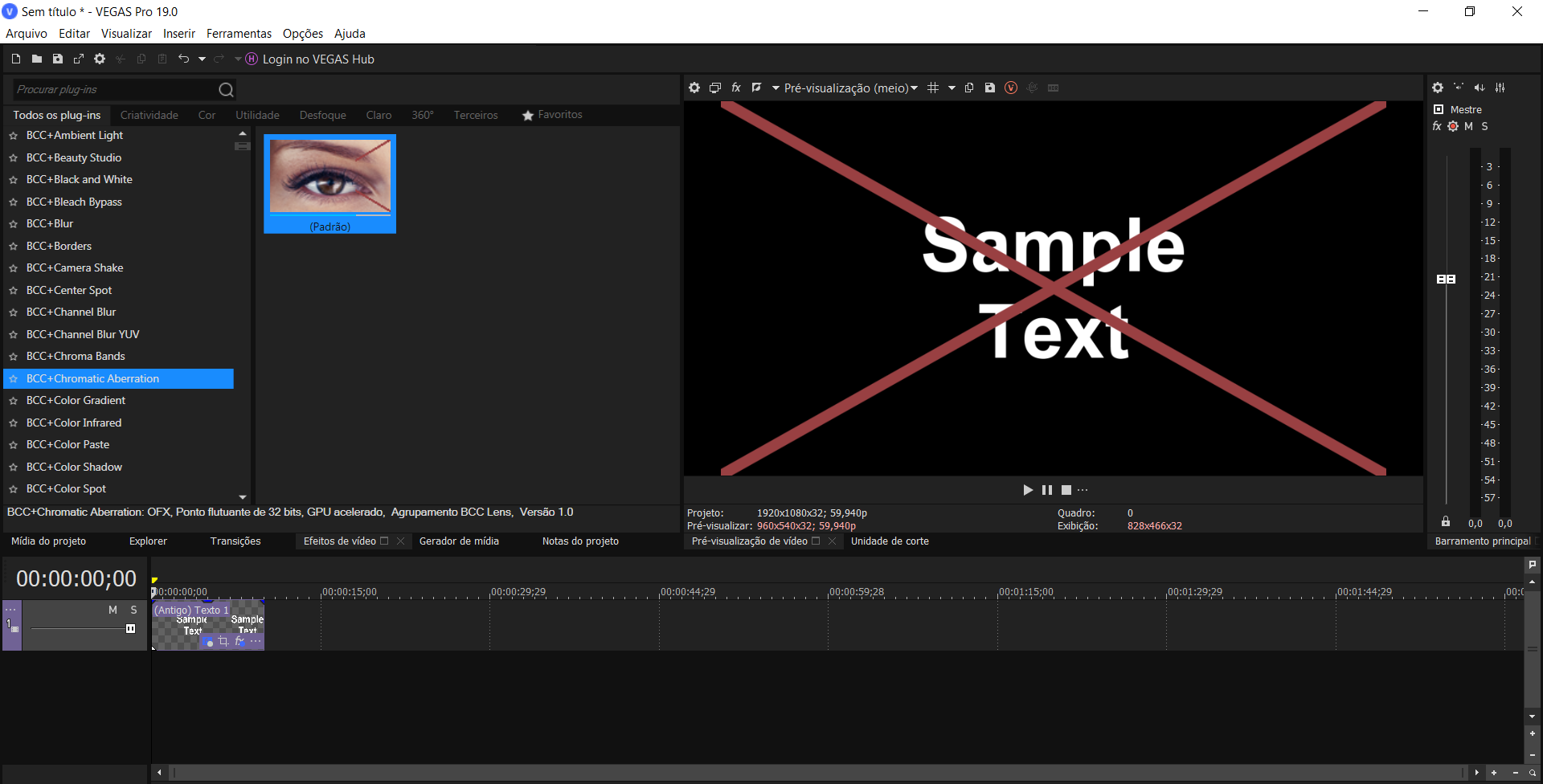
Task: Click the Procurar plug-ins search field
Action: click(114, 90)
